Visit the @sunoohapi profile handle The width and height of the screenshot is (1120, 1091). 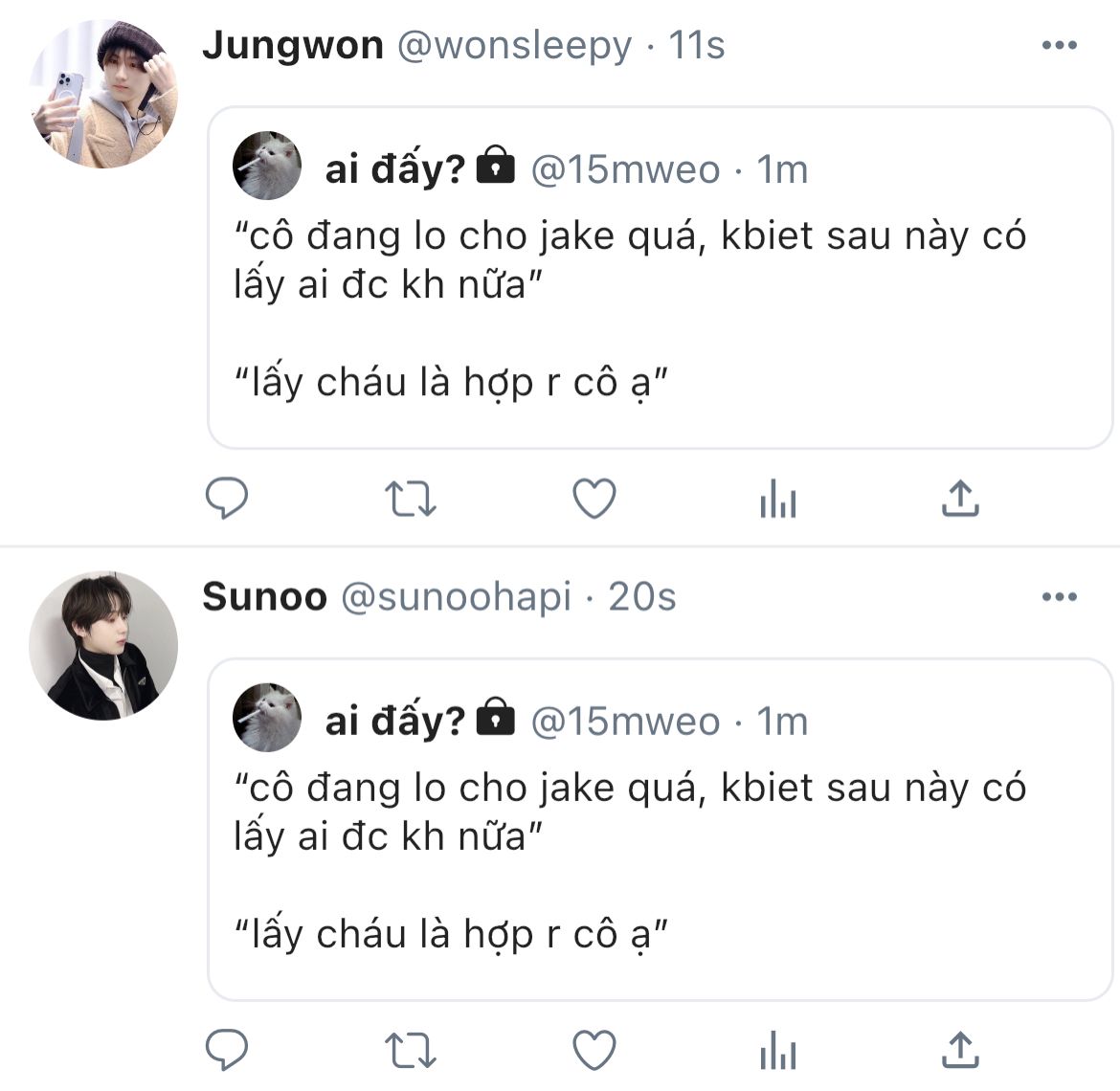456,597
